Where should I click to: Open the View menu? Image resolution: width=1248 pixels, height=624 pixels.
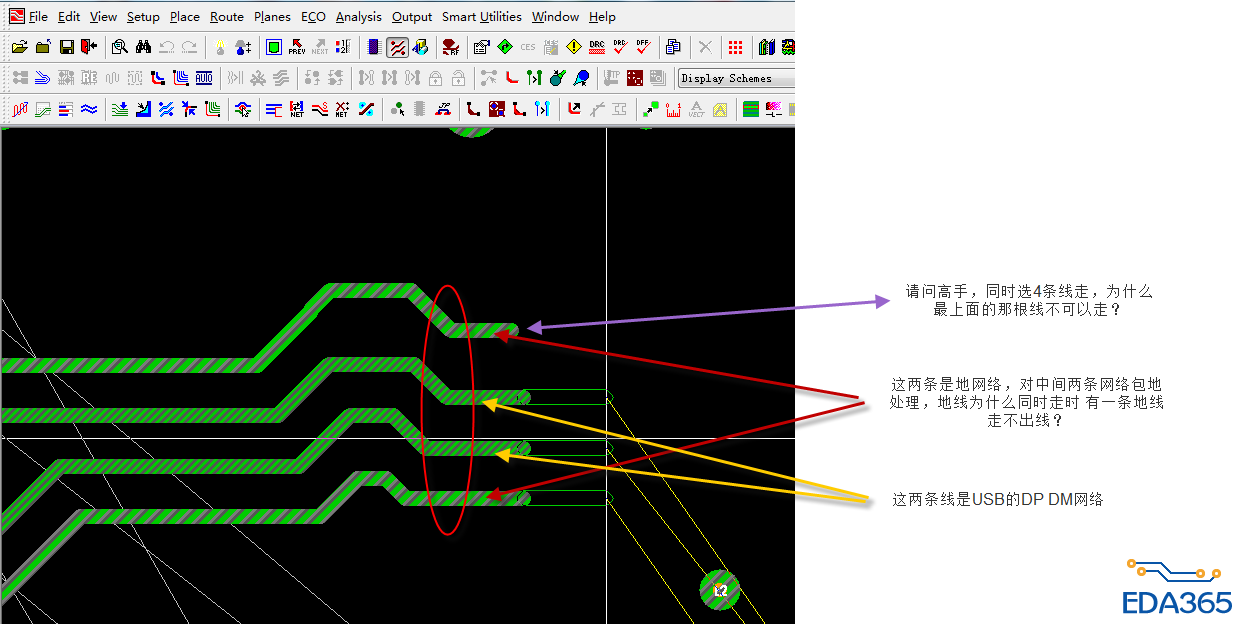coord(103,17)
